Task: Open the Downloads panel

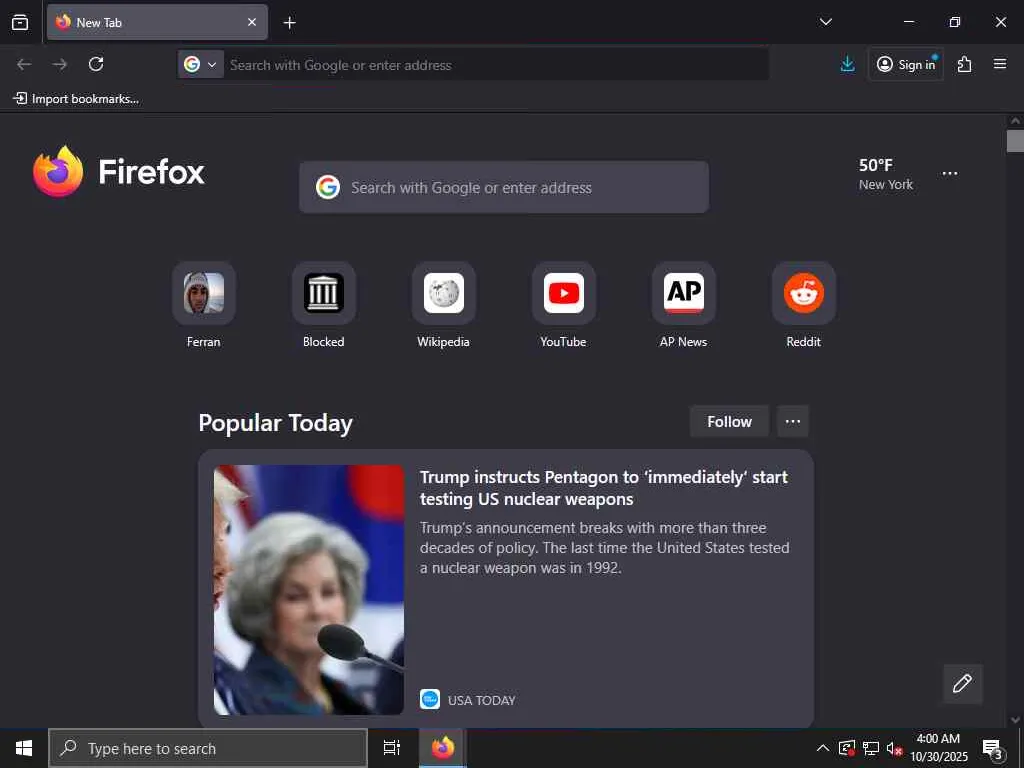Action: (x=847, y=64)
